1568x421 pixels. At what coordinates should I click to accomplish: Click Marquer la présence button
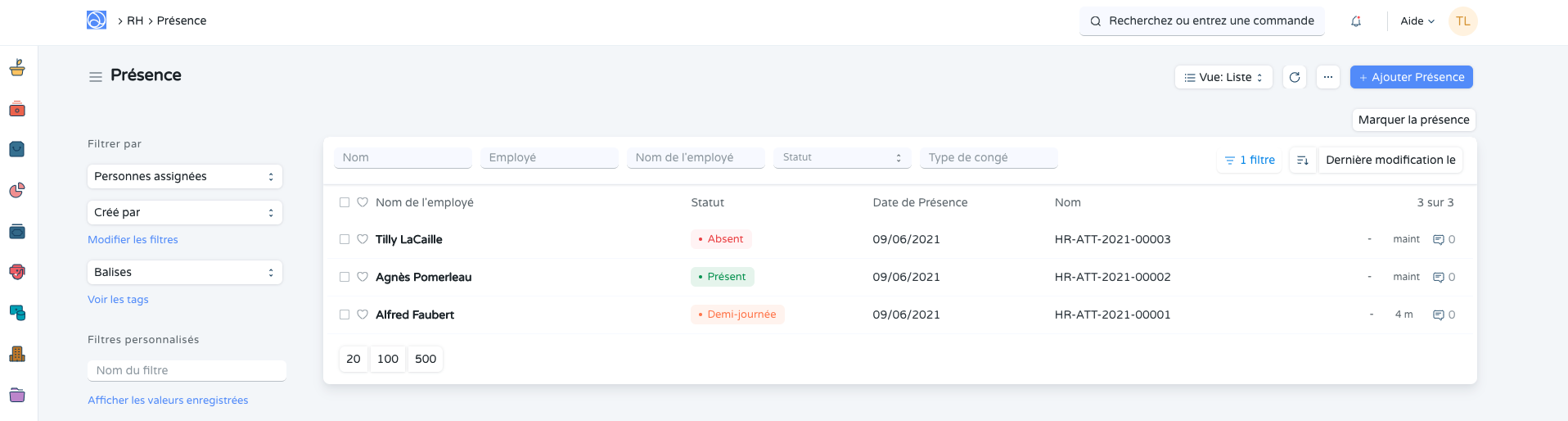tap(1414, 120)
